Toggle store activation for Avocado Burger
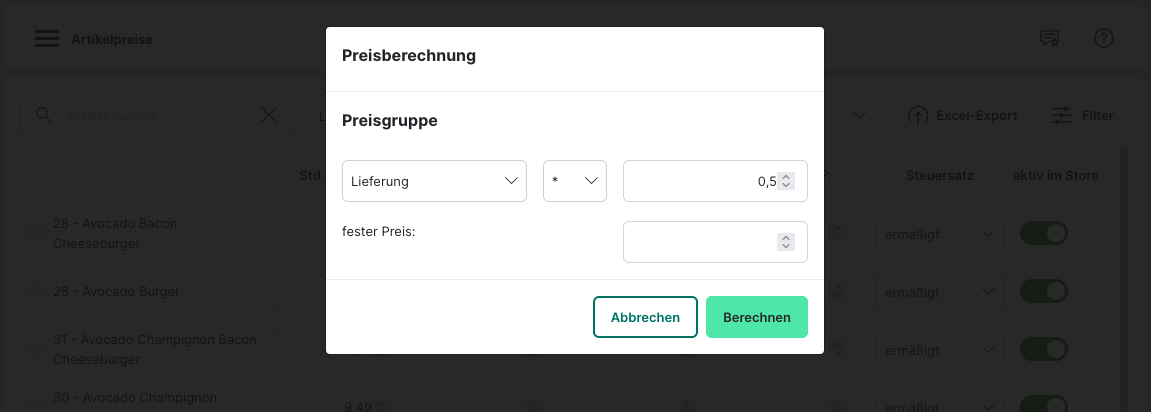The width and height of the screenshot is (1151, 412). [1043, 292]
